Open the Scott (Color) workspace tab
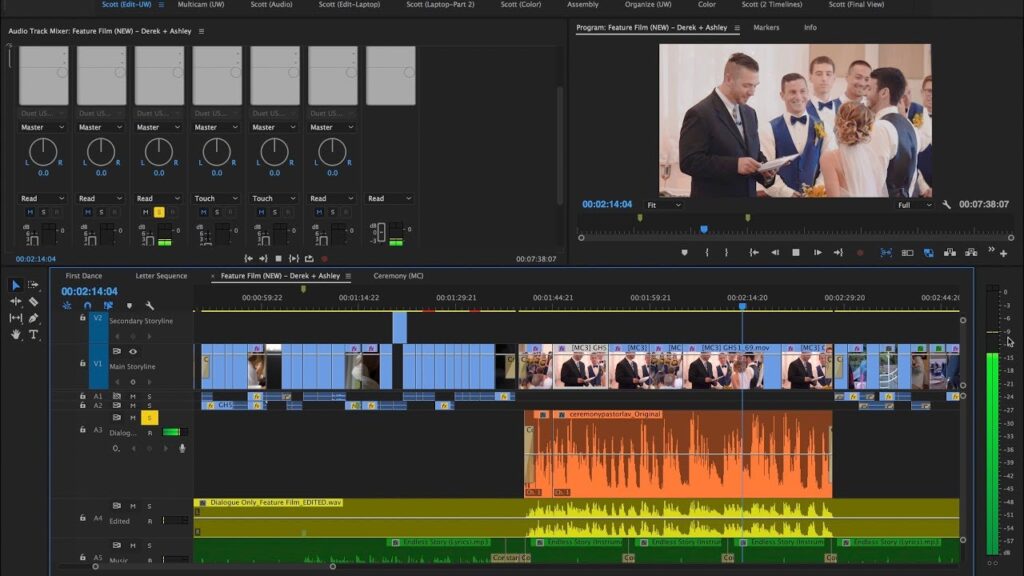 pyautogui.click(x=521, y=5)
